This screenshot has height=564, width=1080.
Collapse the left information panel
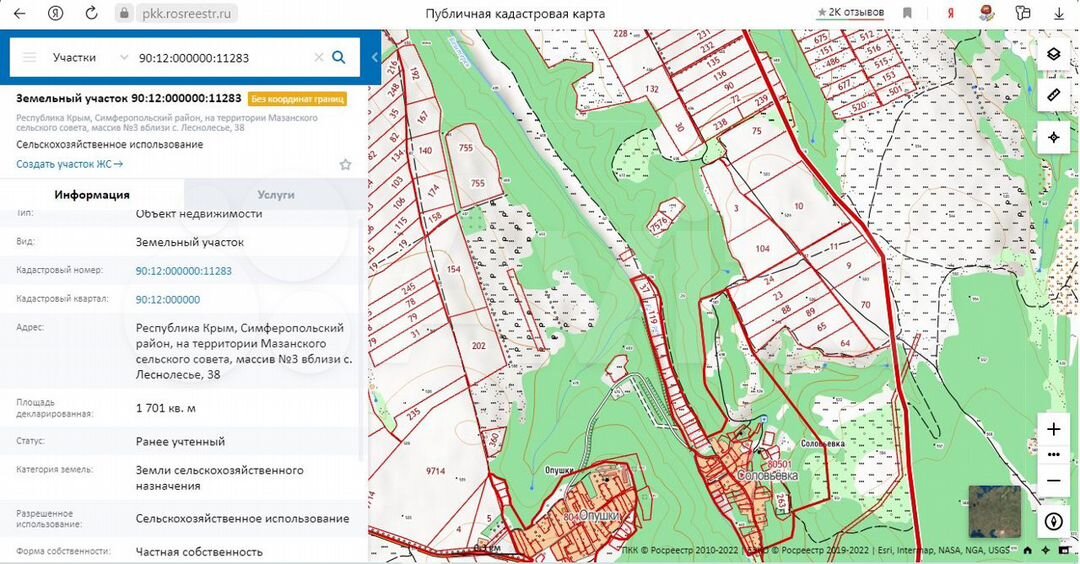pos(374,58)
